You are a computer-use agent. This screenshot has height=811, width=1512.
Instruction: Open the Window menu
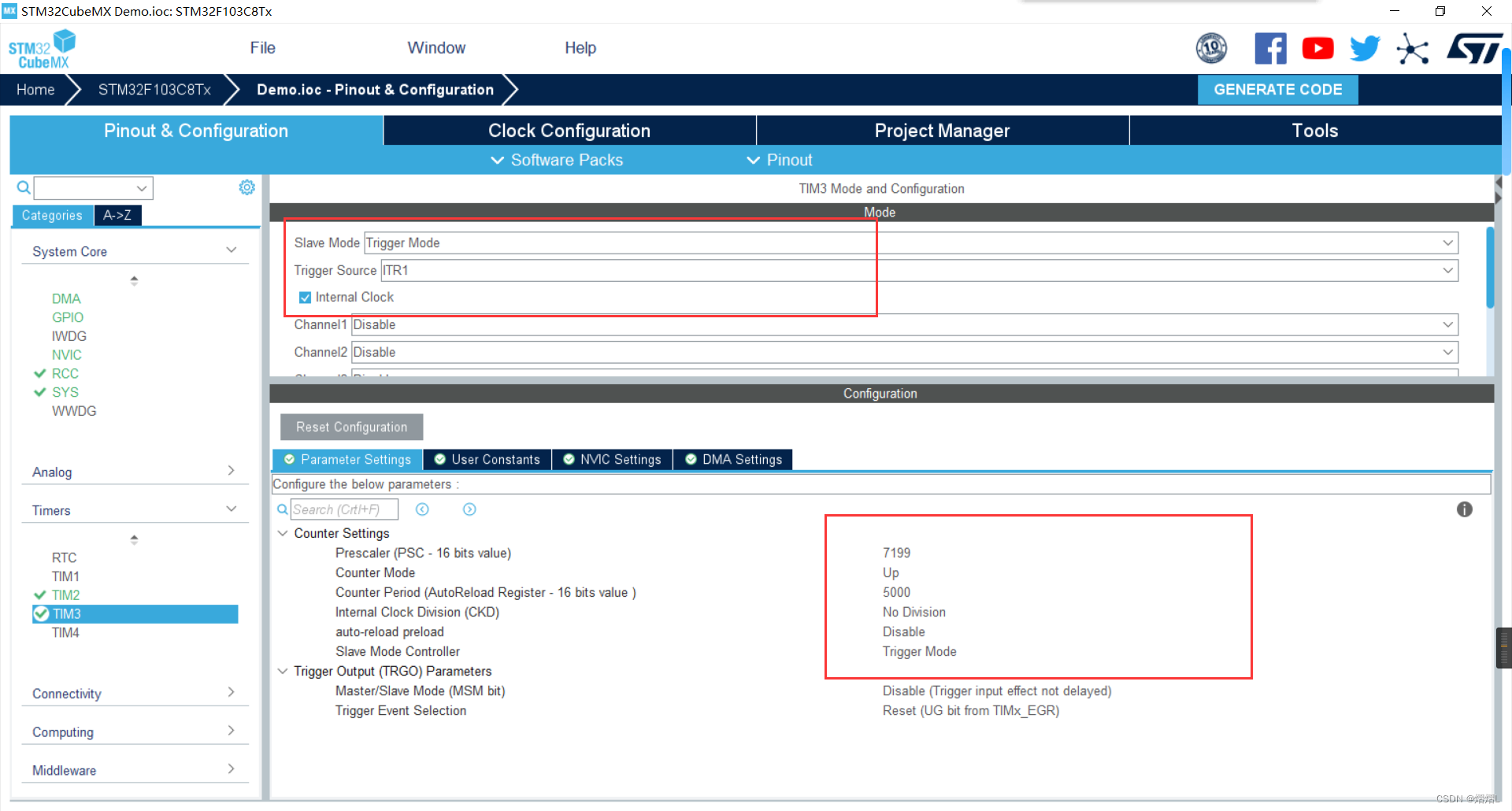(x=436, y=48)
